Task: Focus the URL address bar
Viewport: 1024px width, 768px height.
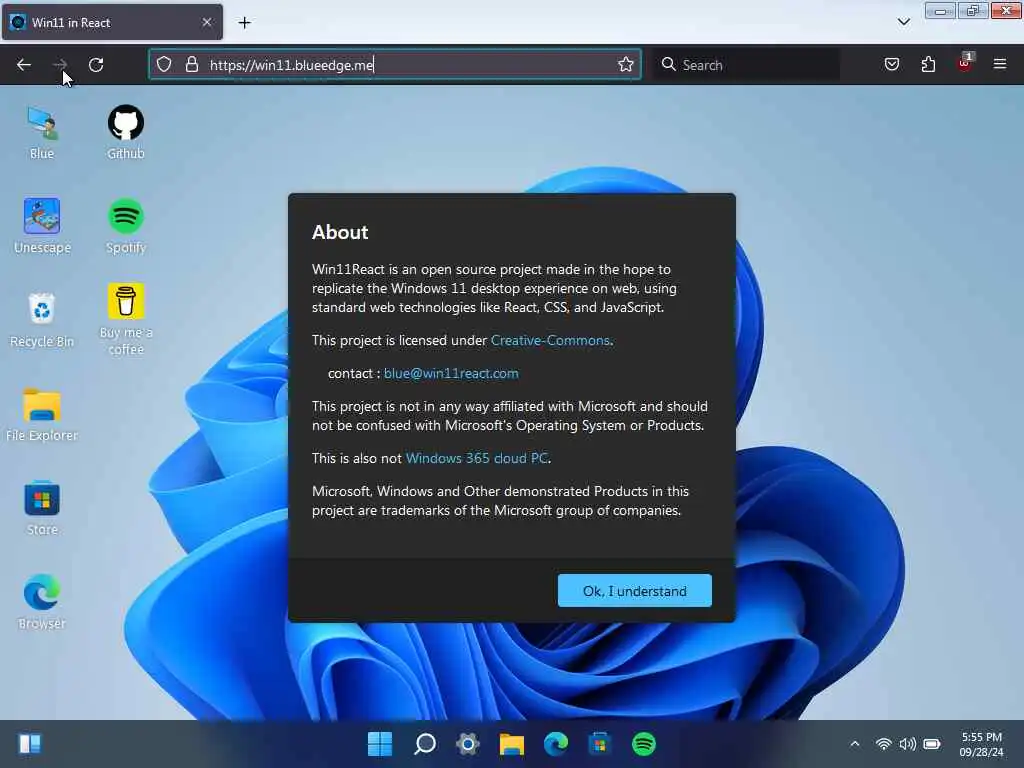Action: [395, 64]
